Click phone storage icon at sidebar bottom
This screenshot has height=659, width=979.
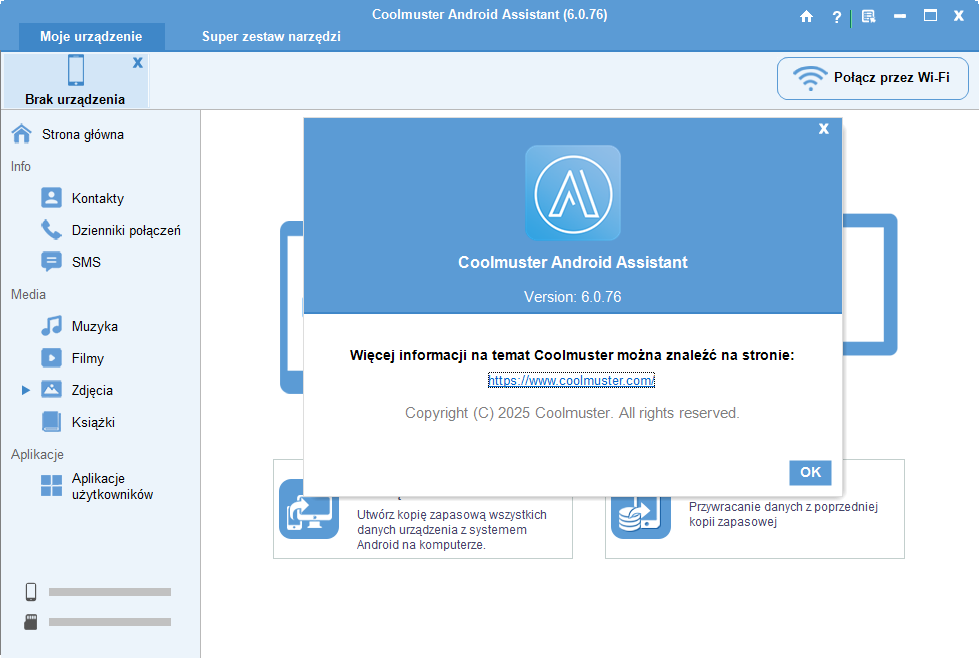[31, 591]
